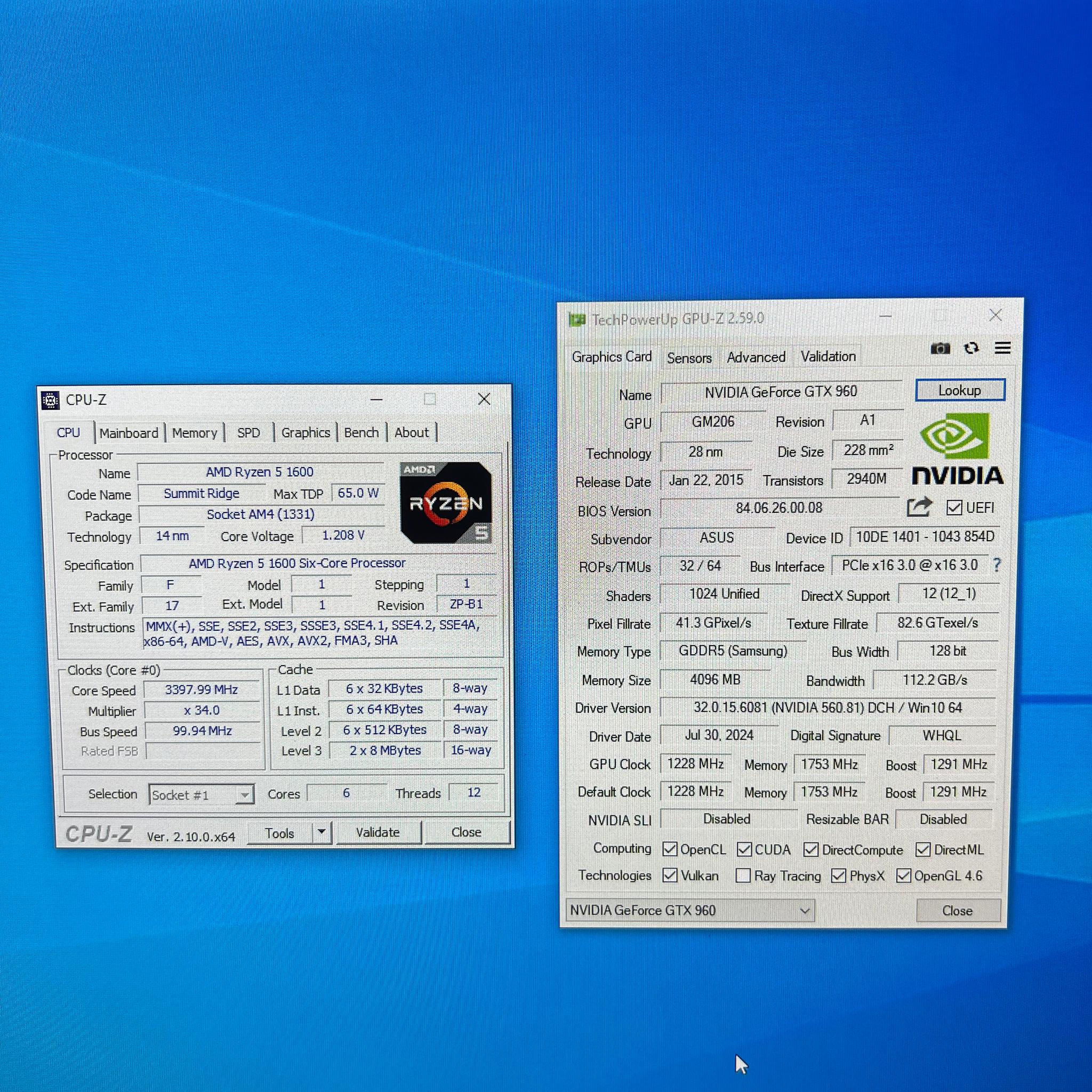Click Core Speed value 3397.99 MHz
The width and height of the screenshot is (1092, 1092).
pos(202,689)
